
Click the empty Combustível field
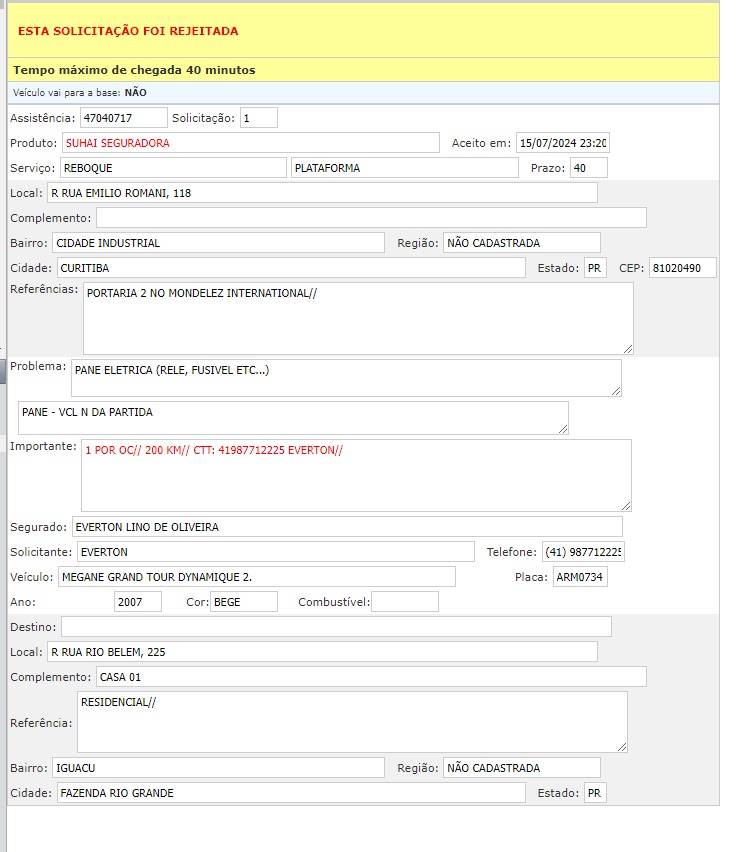click(x=404, y=602)
